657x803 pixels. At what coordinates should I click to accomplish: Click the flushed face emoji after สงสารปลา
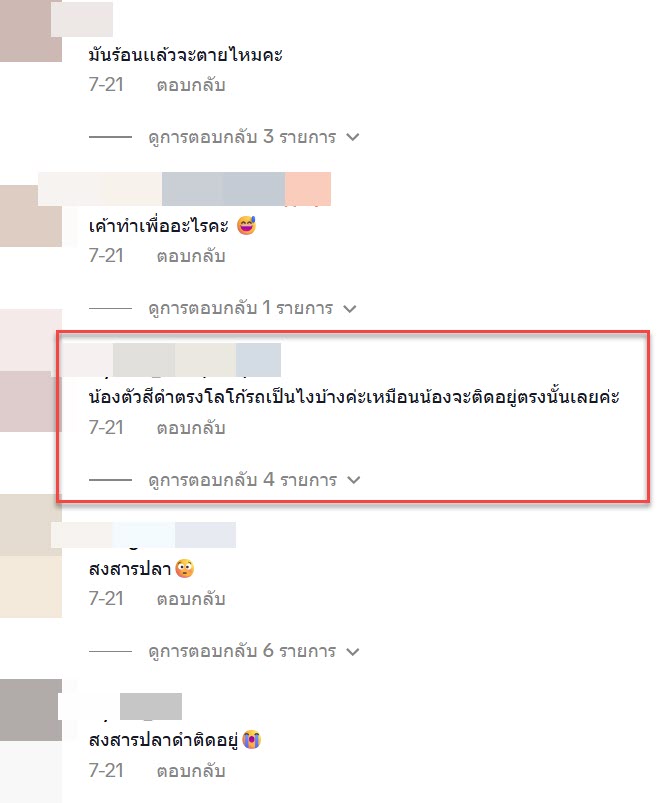184,568
